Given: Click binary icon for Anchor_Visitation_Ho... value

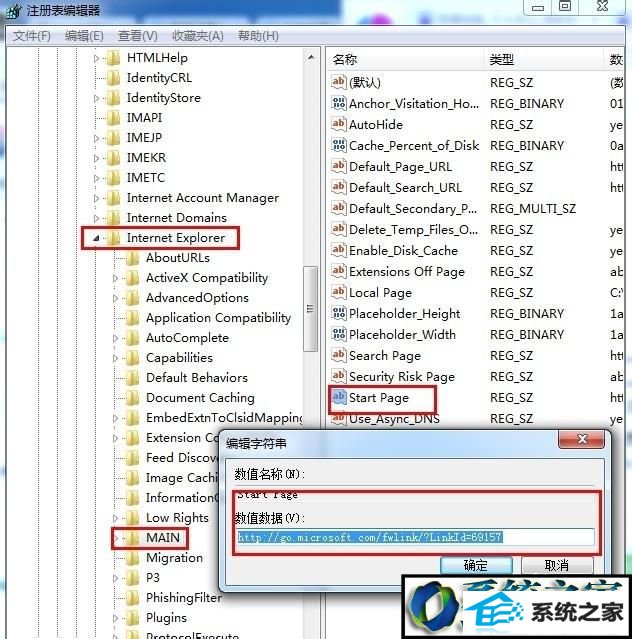Looking at the screenshot, I should pos(339,103).
